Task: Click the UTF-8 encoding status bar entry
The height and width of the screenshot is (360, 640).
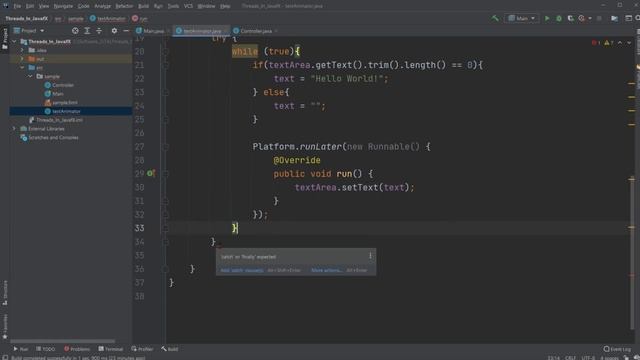Action: [588, 358]
